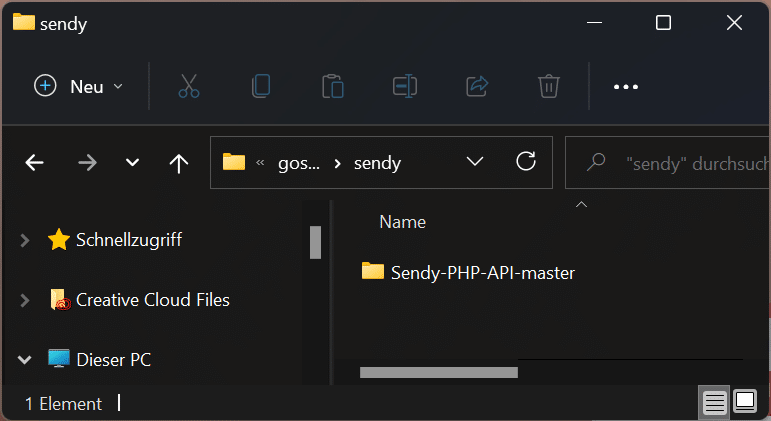Image resolution: width=771 pixels, height=421 pixels.
Task: Click the Share icon in toolbar
Action: [477, 87]
